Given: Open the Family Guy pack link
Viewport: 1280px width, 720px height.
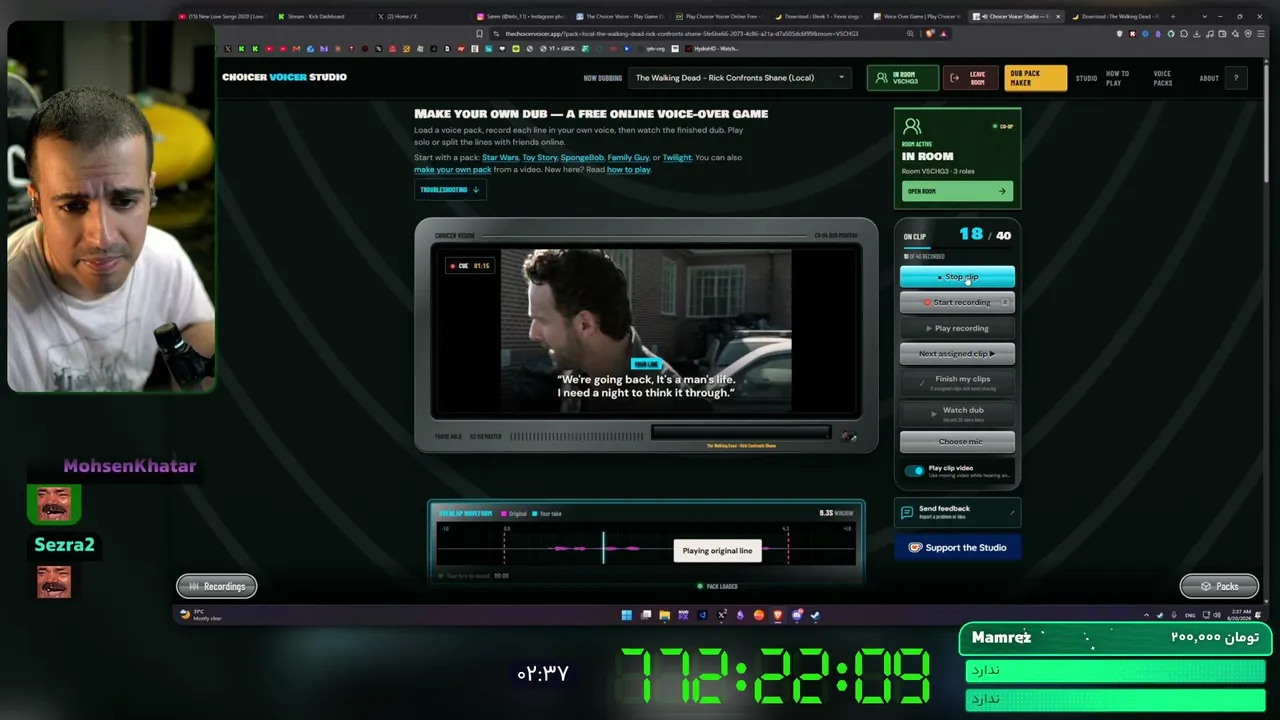Looking at the screenshot, I should tap(628, 157).
